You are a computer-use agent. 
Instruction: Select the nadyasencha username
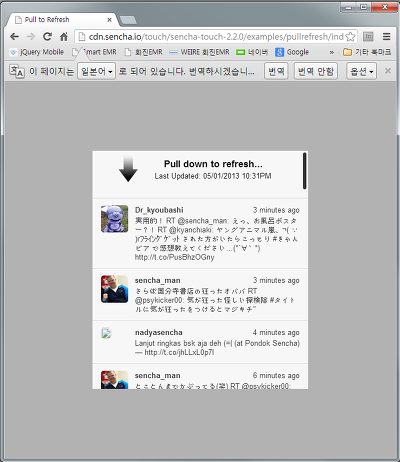(159, 333)
